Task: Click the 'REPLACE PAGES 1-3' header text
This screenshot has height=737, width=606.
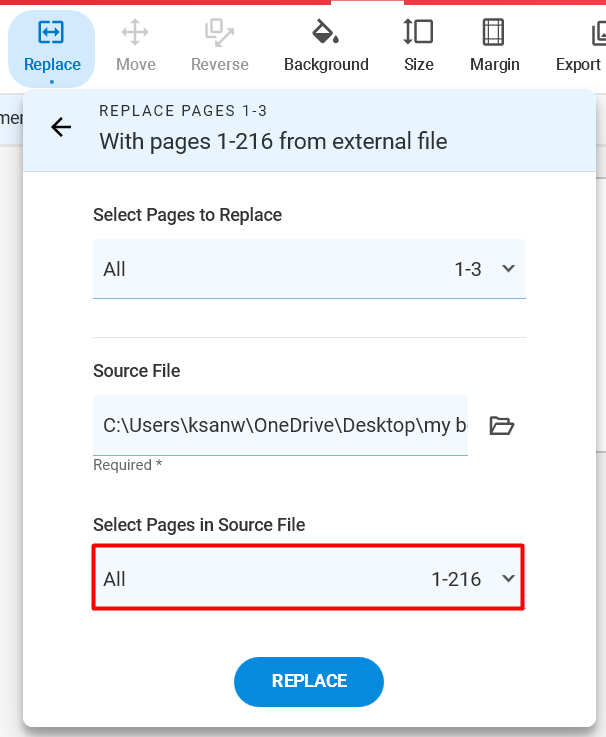Action: pyautogui.click(x=183, y=111)
